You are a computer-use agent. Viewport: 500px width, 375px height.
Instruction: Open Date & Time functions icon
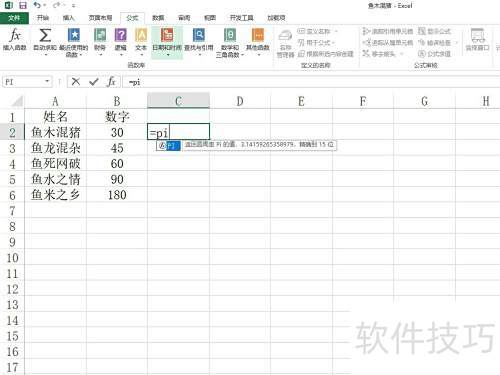point(167,35)
